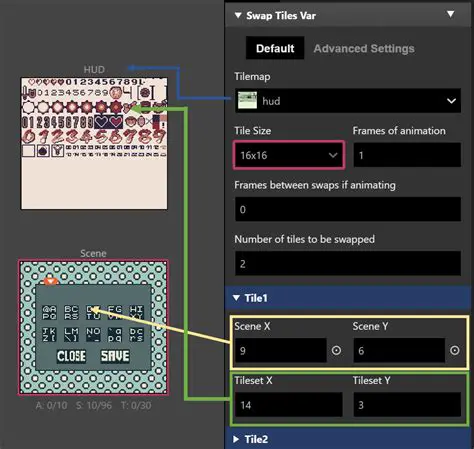Click the hud tilemap thumbnail icon
This screenshot has width=474, height=449.
[x=247, y=101]
